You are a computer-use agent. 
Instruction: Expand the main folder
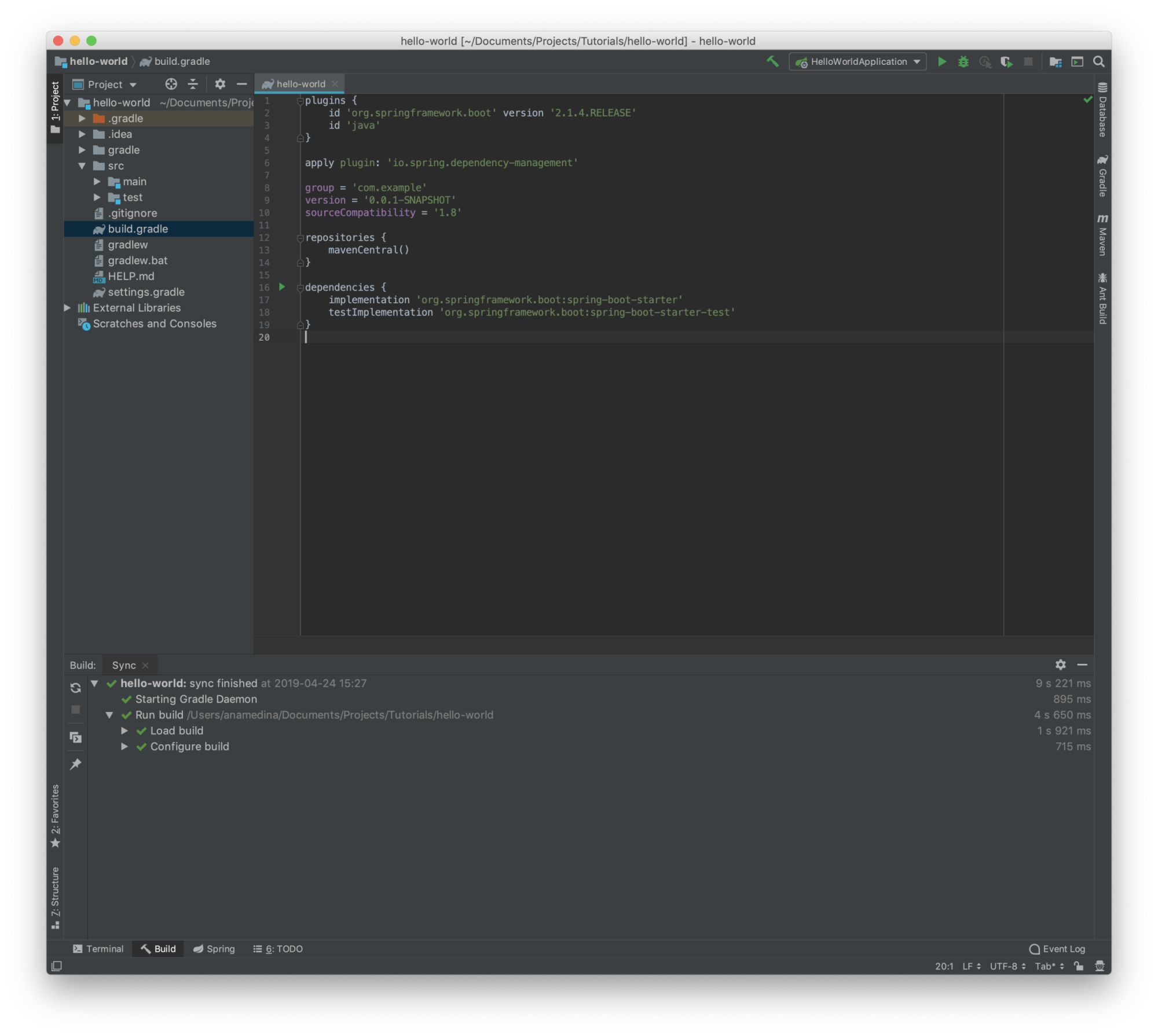[97, 181]
